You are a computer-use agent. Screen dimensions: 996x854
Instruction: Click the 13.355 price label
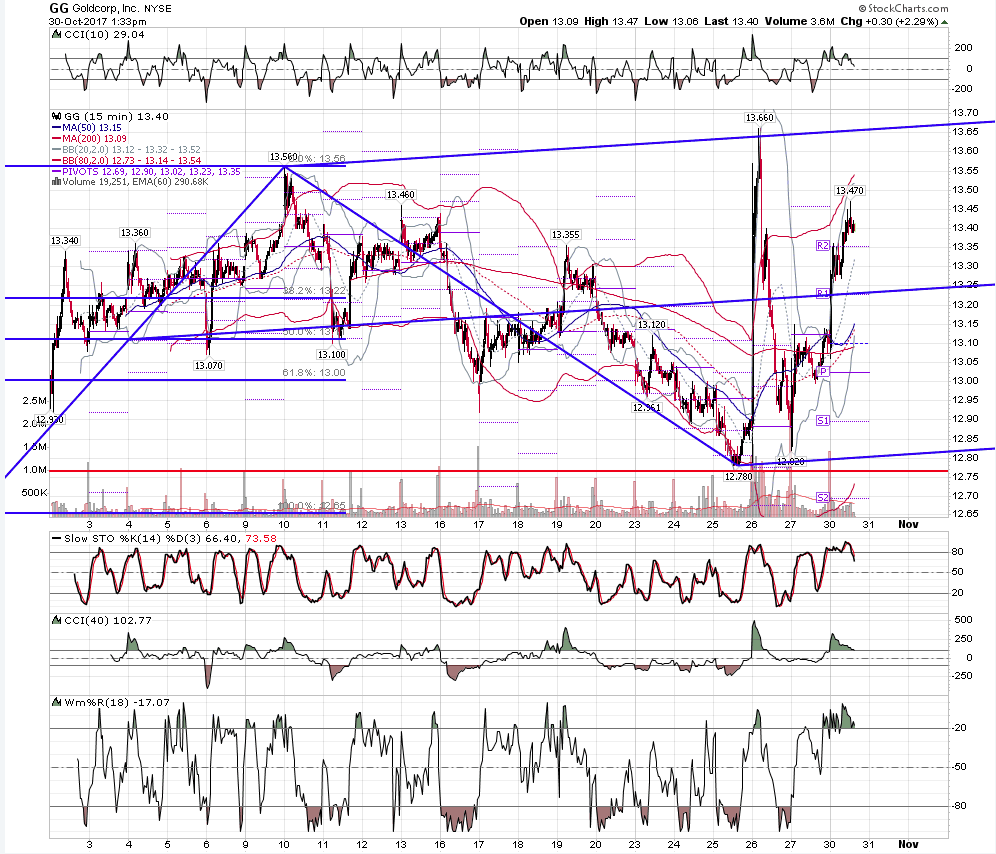coord(565,234)
